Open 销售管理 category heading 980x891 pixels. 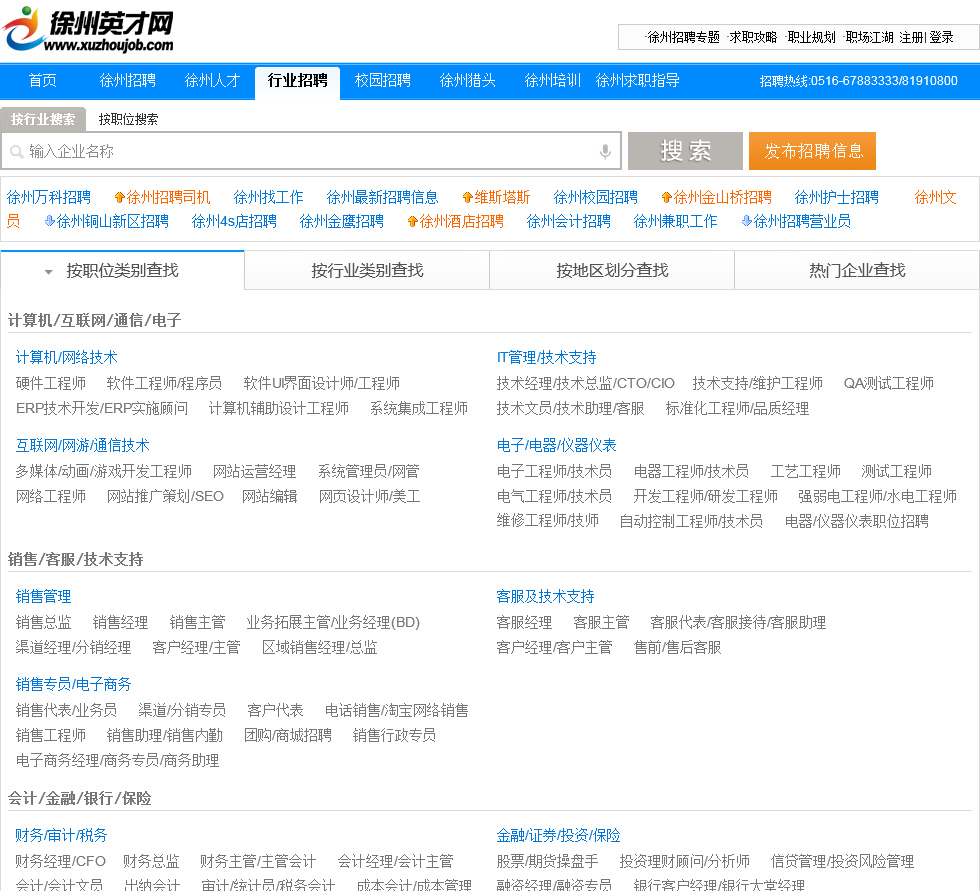[x=43, y=597]
